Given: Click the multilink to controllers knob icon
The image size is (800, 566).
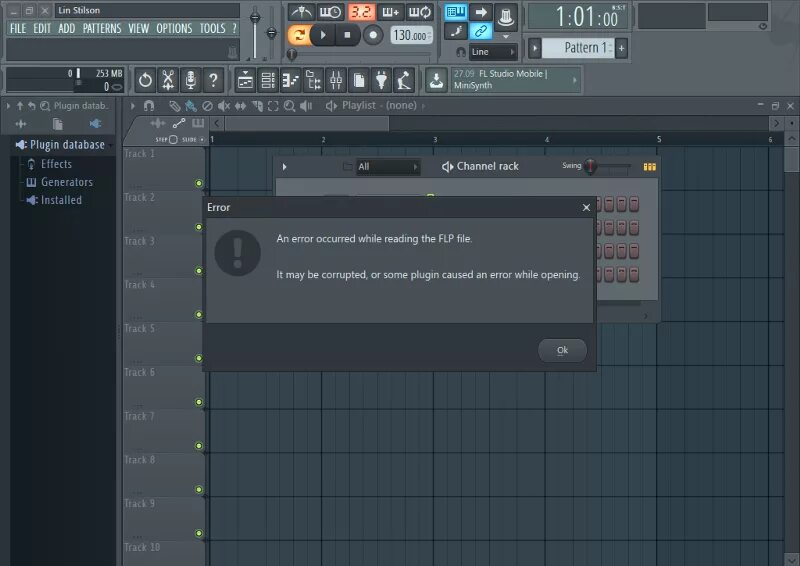Looking at the screenshot, I should click(506, 17).
